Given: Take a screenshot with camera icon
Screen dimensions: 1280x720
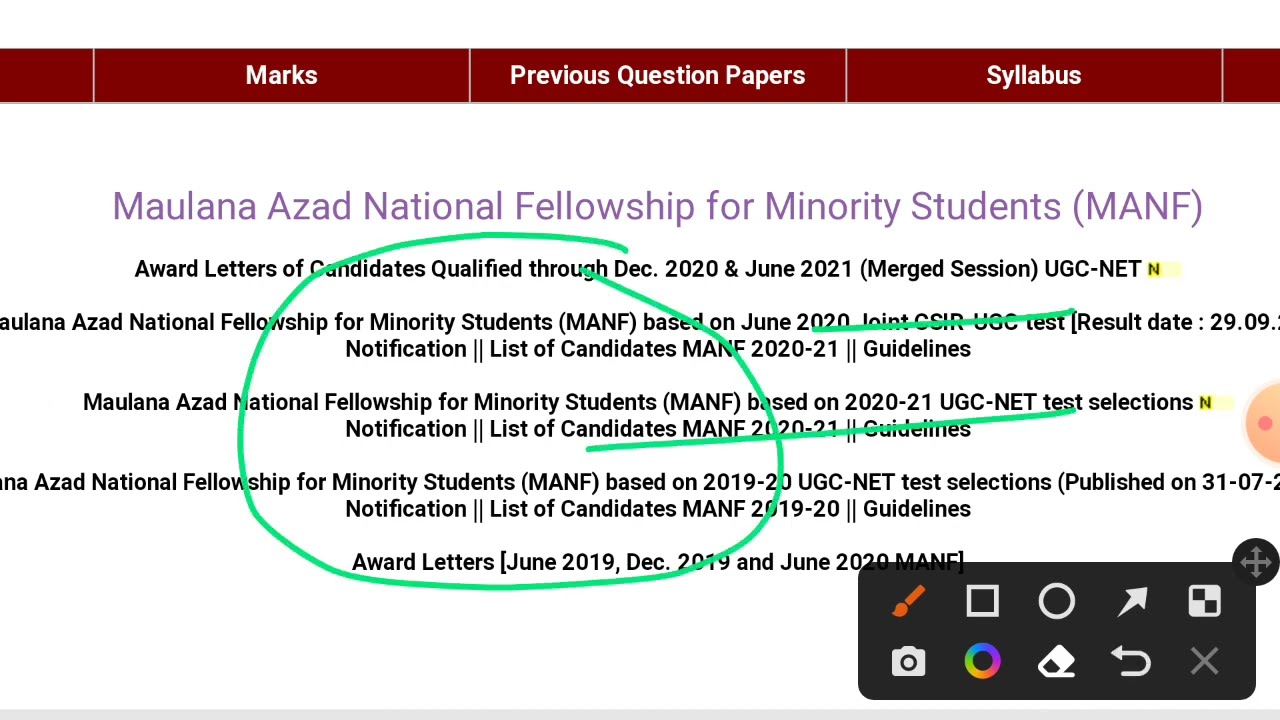Looking at the screenshot, I should [x=908, y=662].
